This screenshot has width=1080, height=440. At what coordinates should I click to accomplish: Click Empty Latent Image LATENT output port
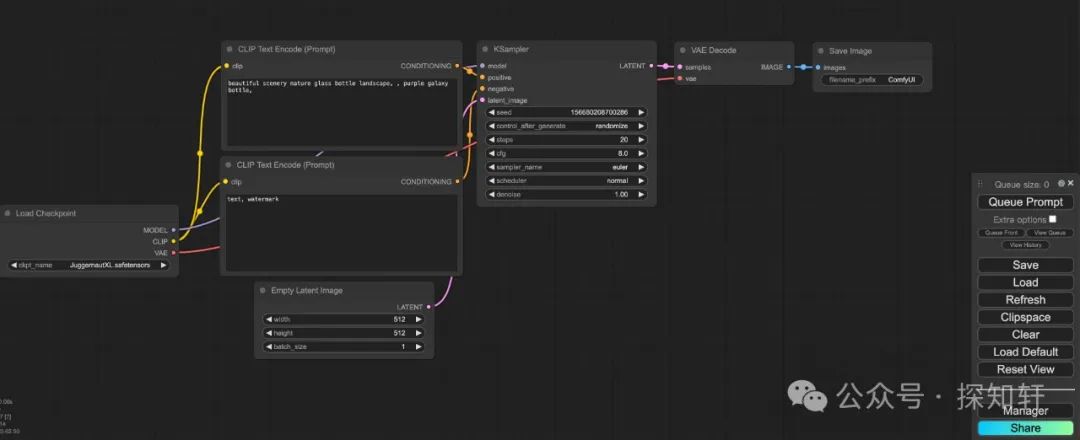coord(428,307)
